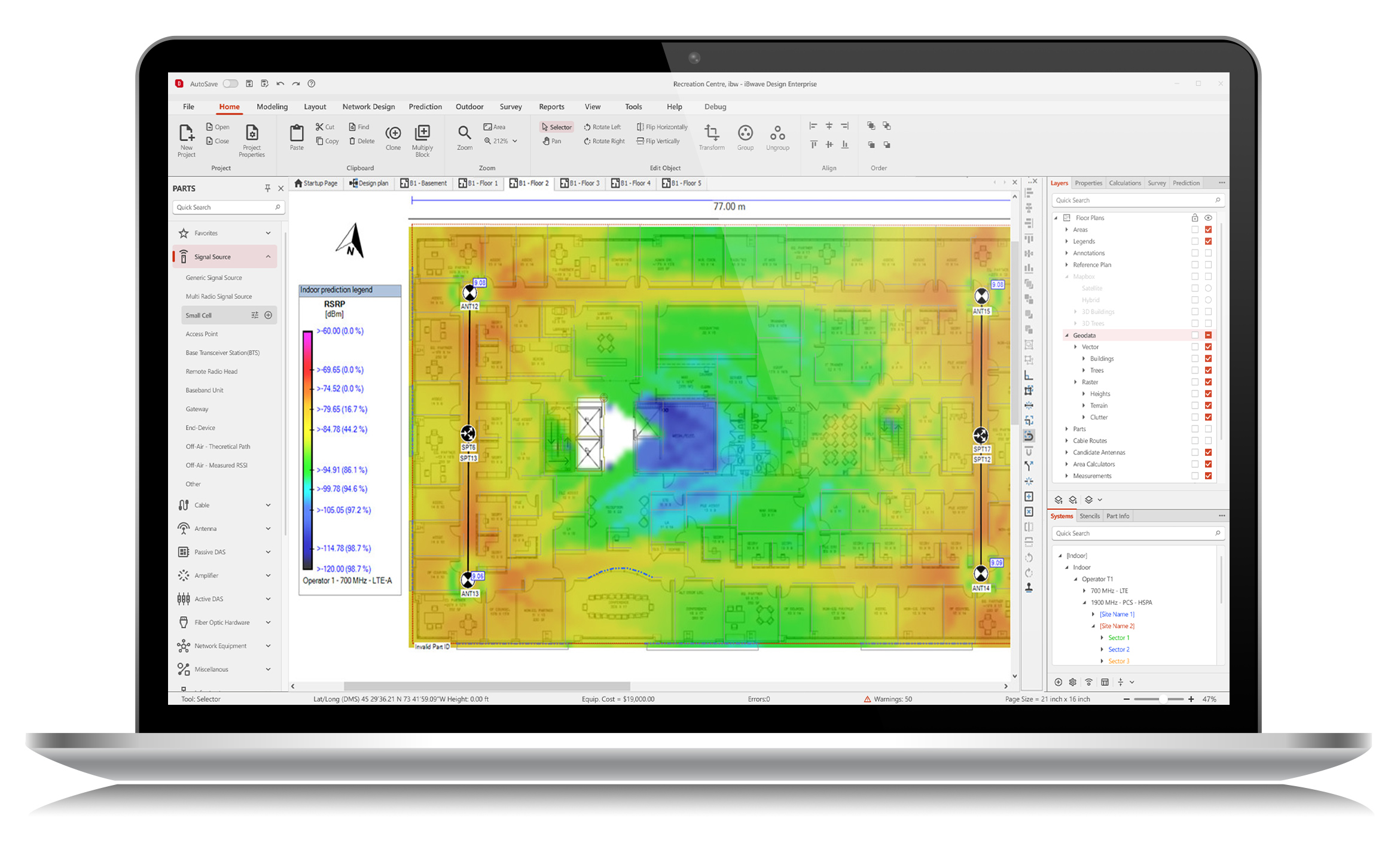Select Access Point in the parts list
Image resolution: width=1400 pixels, height=852 pixels.
tap(202, 334)
